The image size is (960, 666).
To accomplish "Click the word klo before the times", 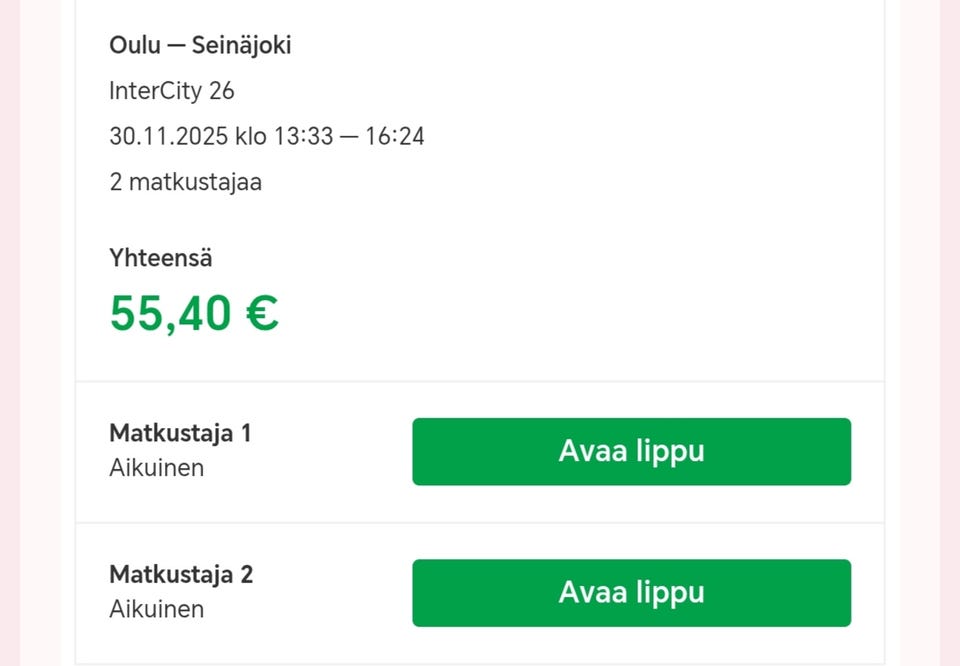I will coord(251,136).
